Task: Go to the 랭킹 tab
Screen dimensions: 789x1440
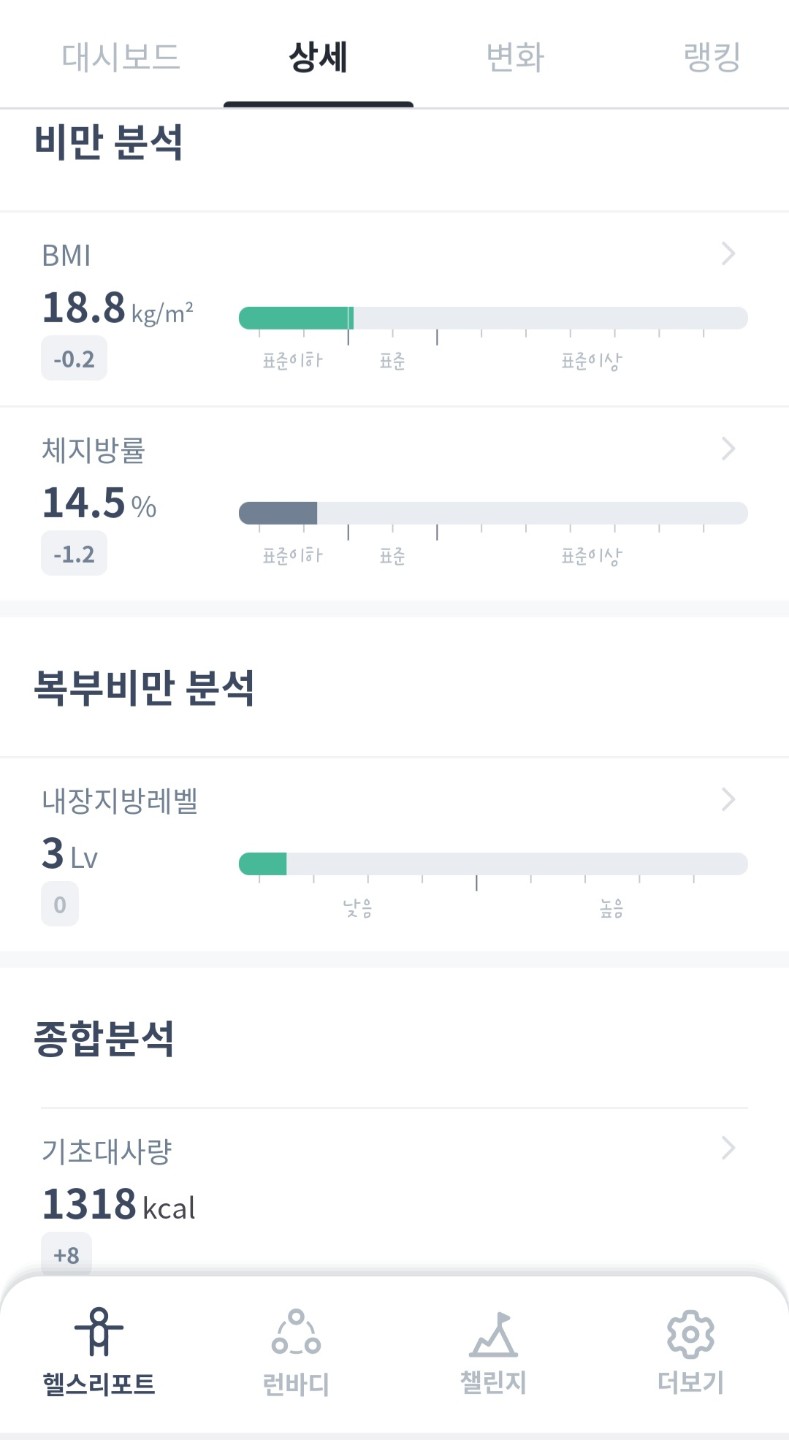Action: pos(712,57)
